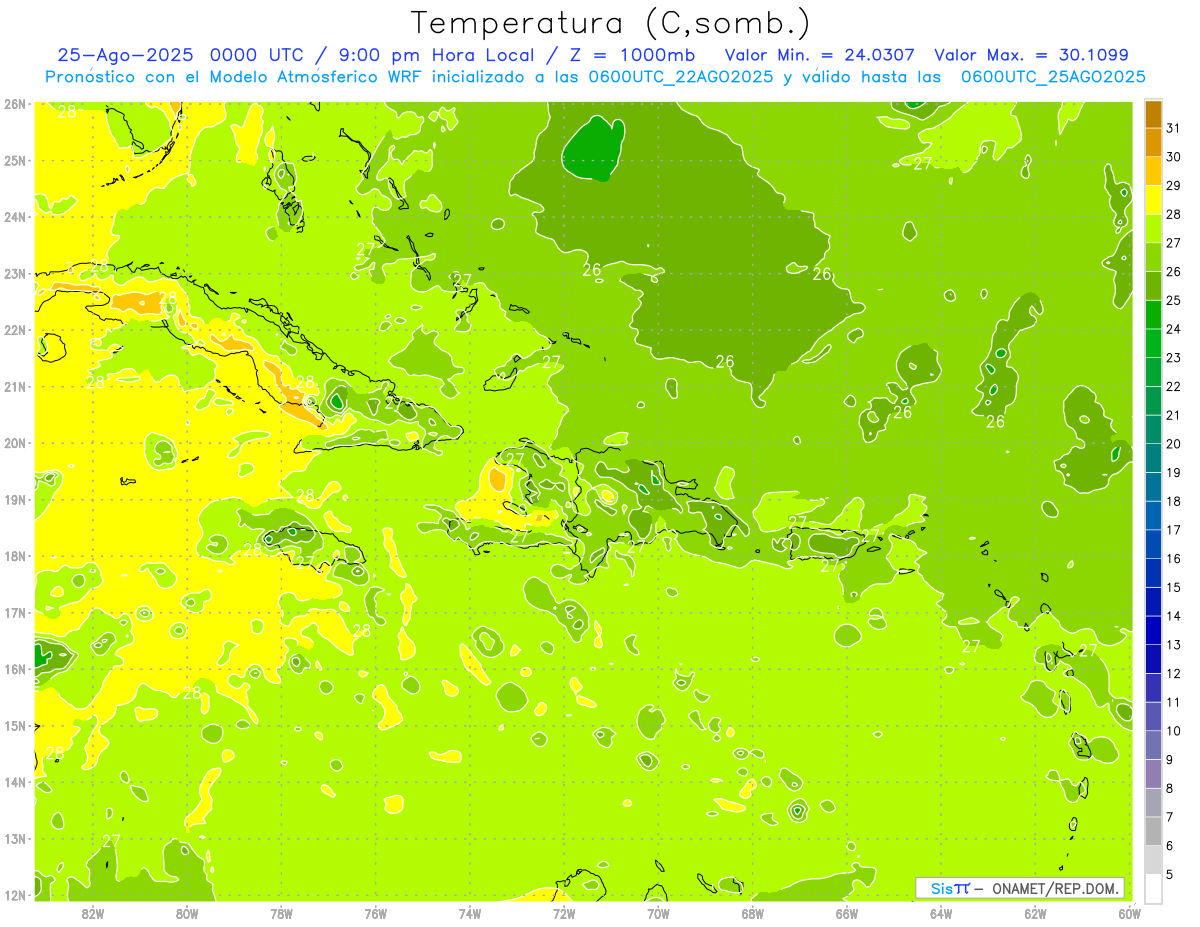Click the color scale label "31"
Screen dimensions: 1200x927
point(1173,127)
